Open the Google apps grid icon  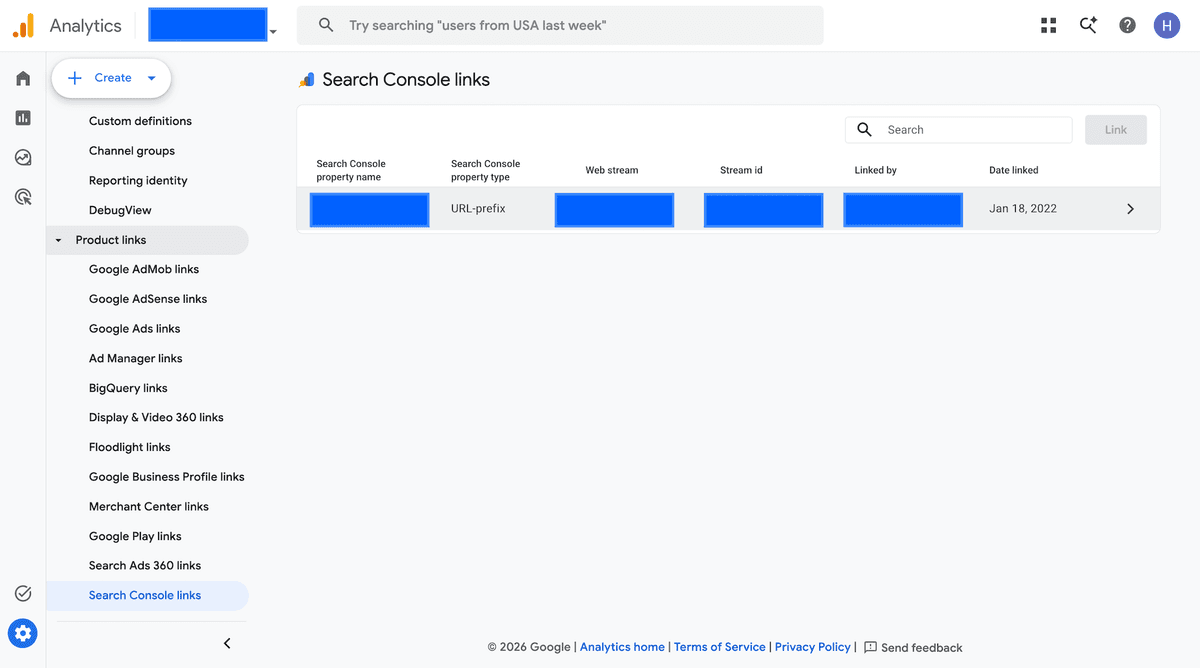[1048, 26]
